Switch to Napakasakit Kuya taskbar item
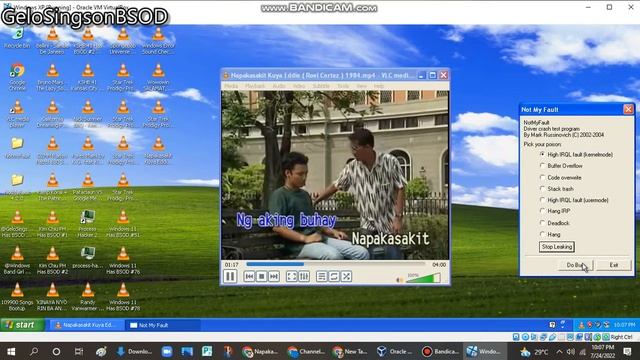Screen dimensions: 640x360 point(86,325)
